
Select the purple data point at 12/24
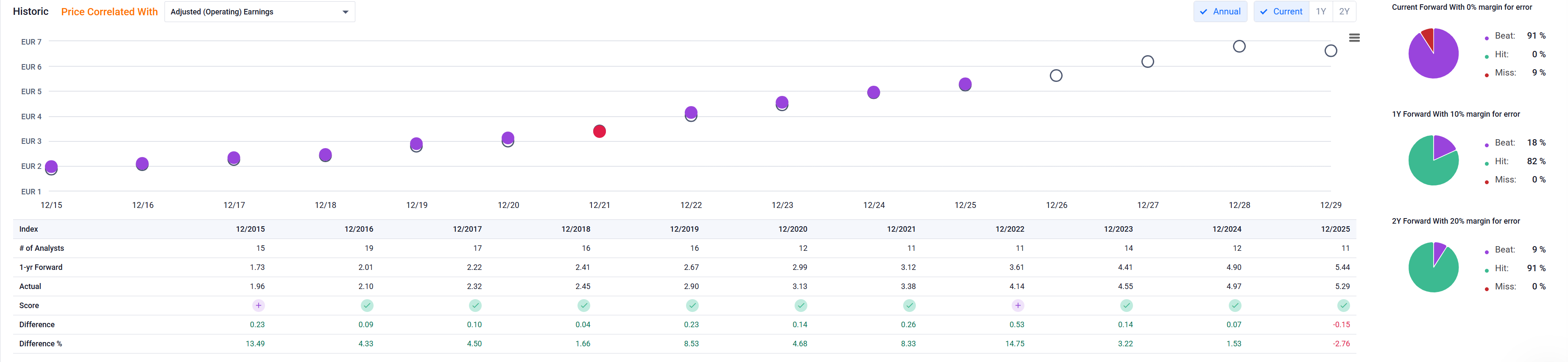(873, 92)
